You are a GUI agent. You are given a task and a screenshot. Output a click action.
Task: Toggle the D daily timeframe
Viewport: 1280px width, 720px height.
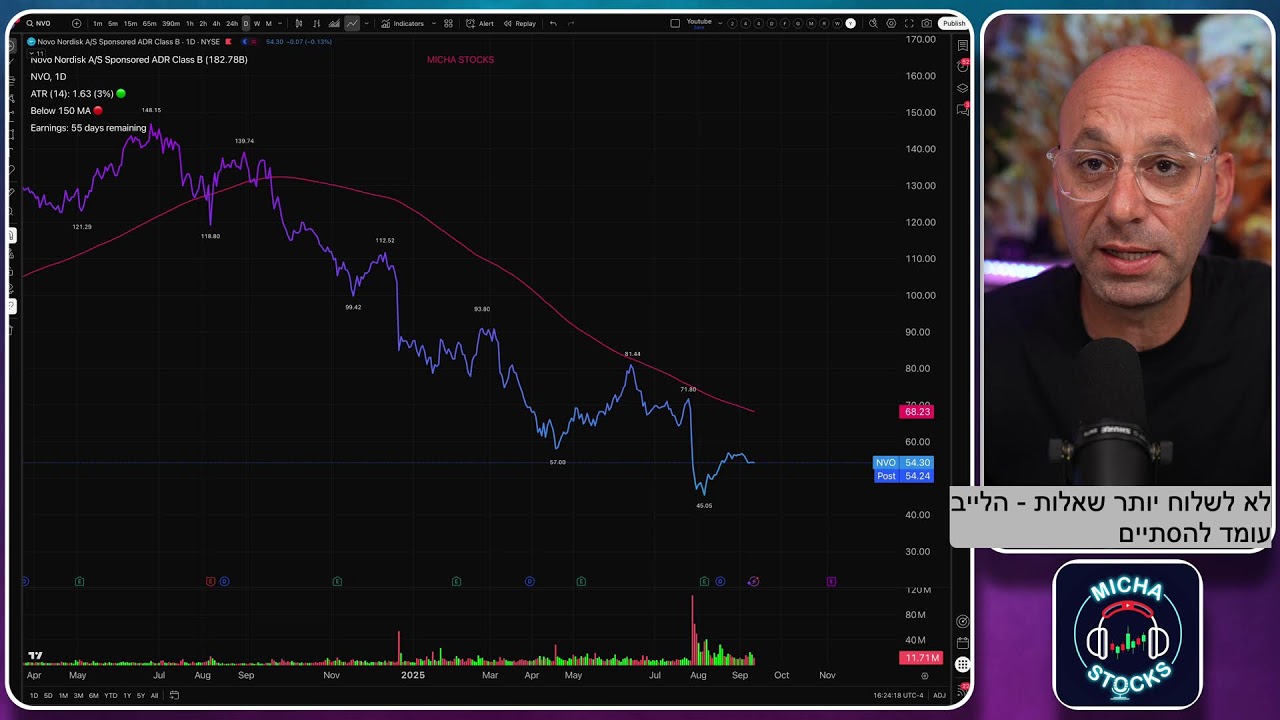click(246, 23)
